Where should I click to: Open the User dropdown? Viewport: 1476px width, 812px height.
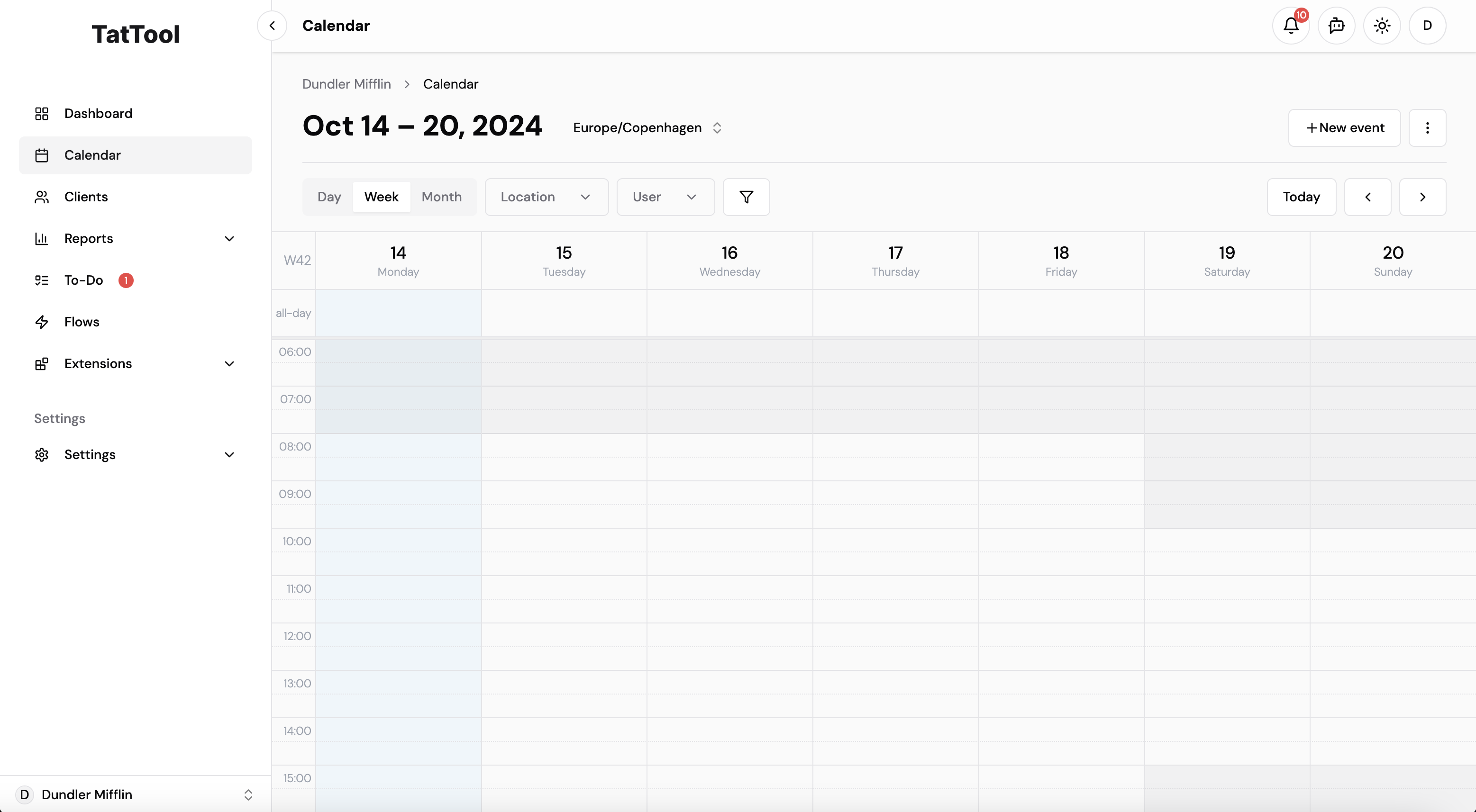click(666, 197)
